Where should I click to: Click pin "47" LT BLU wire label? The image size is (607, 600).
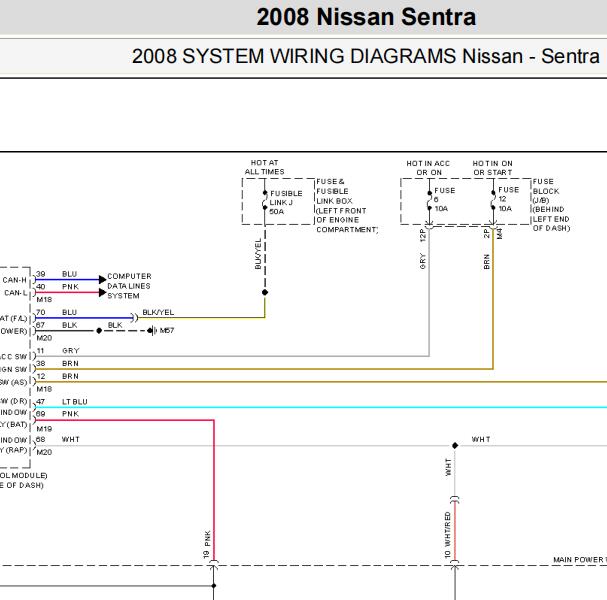pos(62,402)
